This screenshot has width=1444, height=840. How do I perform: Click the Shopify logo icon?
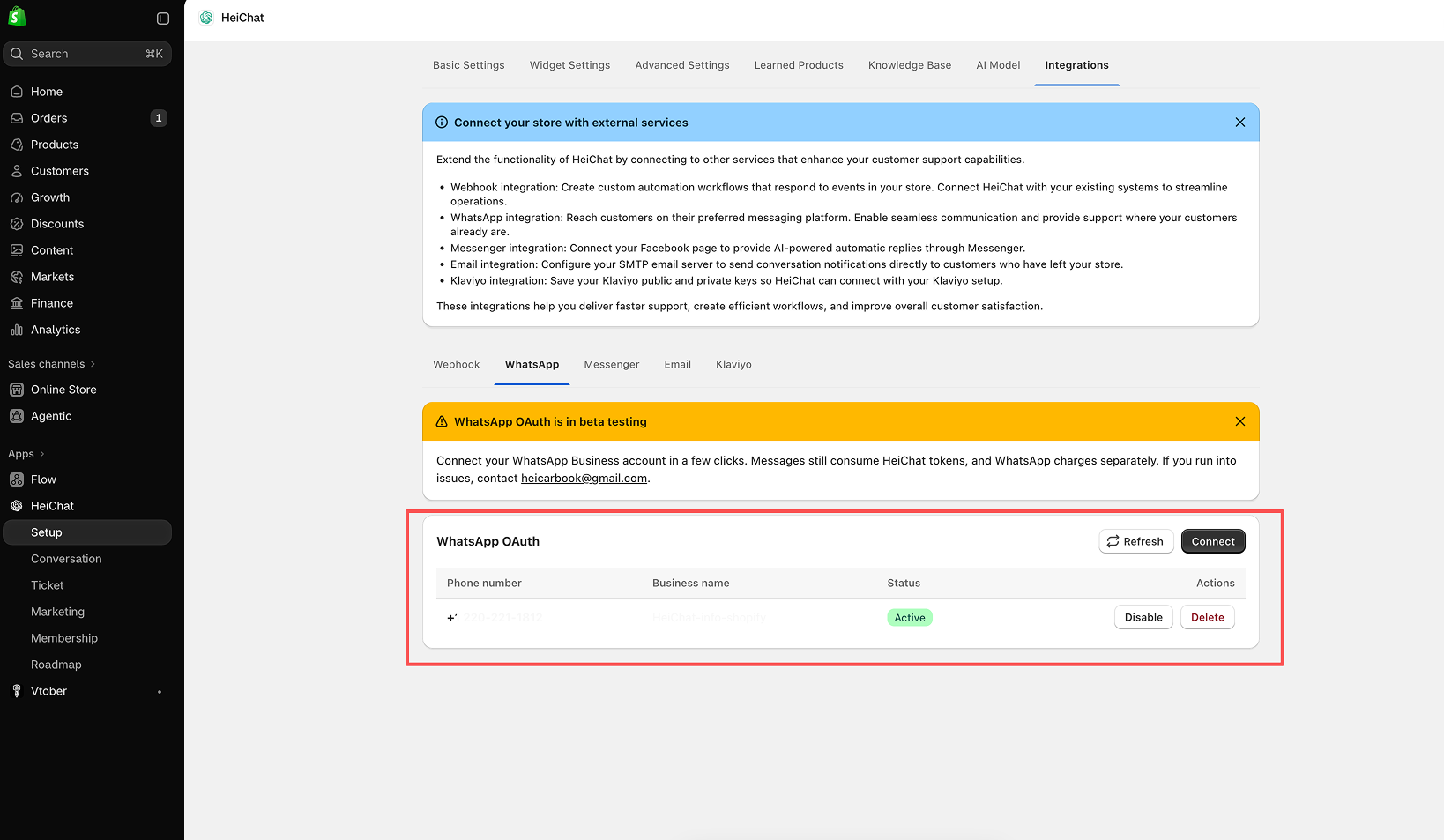coord(17,17)
